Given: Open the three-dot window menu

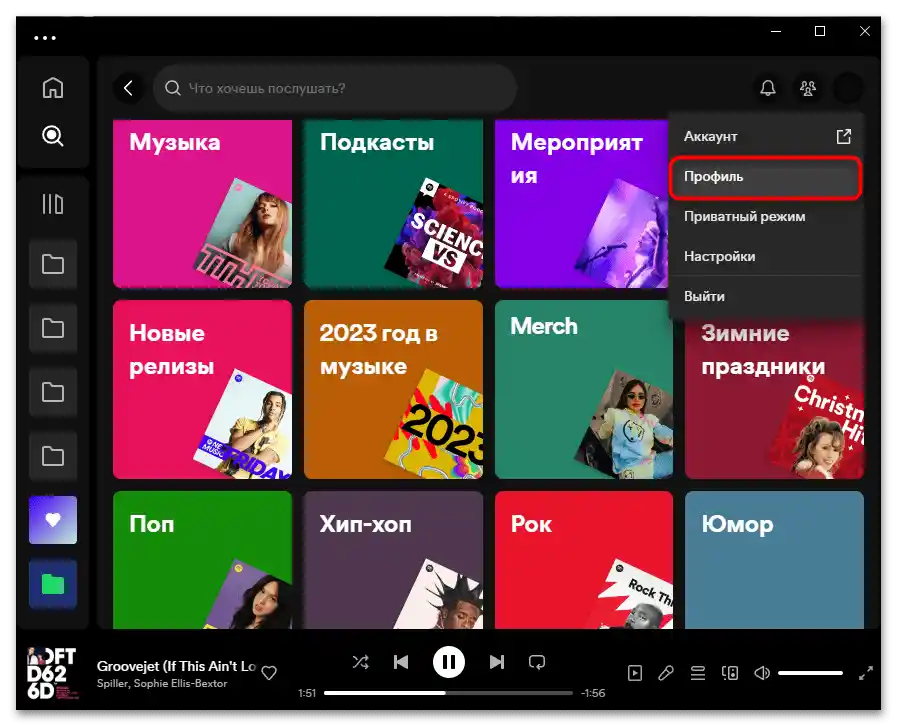Looking at the screenshot, I should (x=44, y=36).
